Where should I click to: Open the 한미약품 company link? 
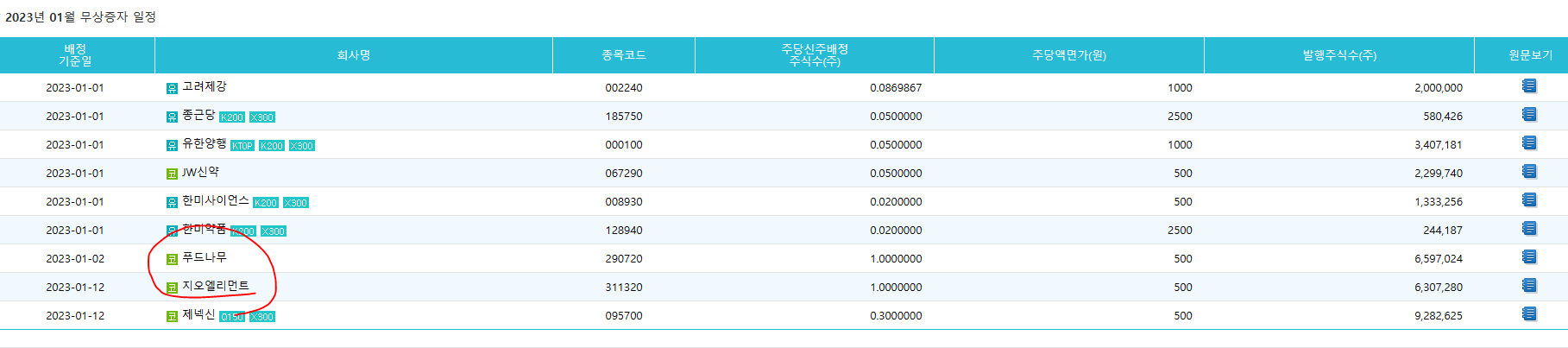(205, 229)
